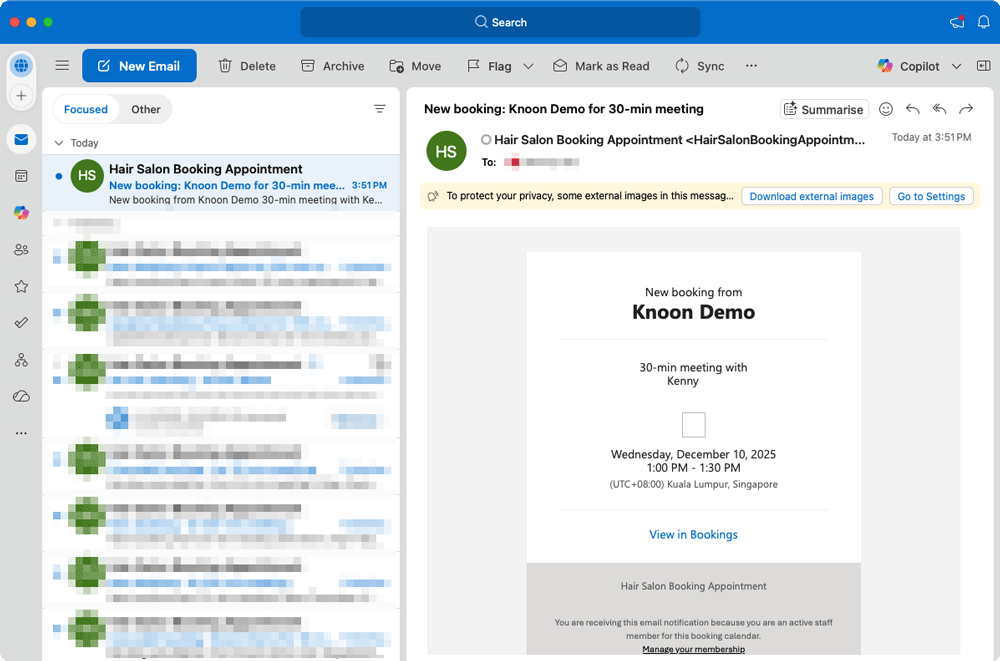1000x661 pixels.
Task: Open the Calendar from the left sidebar
Action: 22,176
